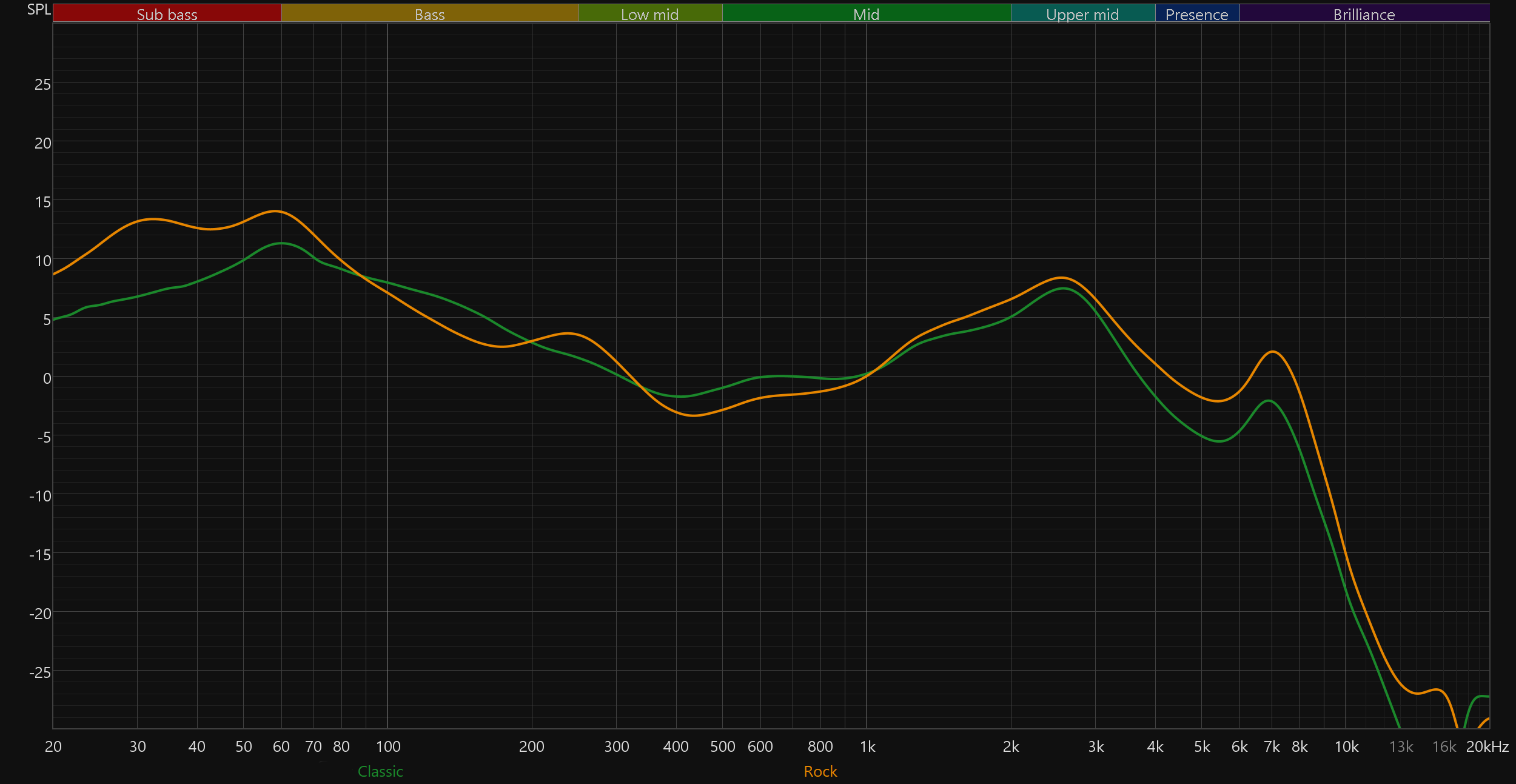The width and height of the screenshot is (1516, 784).
Task: Toggle the orange Rock legend label
Action: [x=820, y=771]
